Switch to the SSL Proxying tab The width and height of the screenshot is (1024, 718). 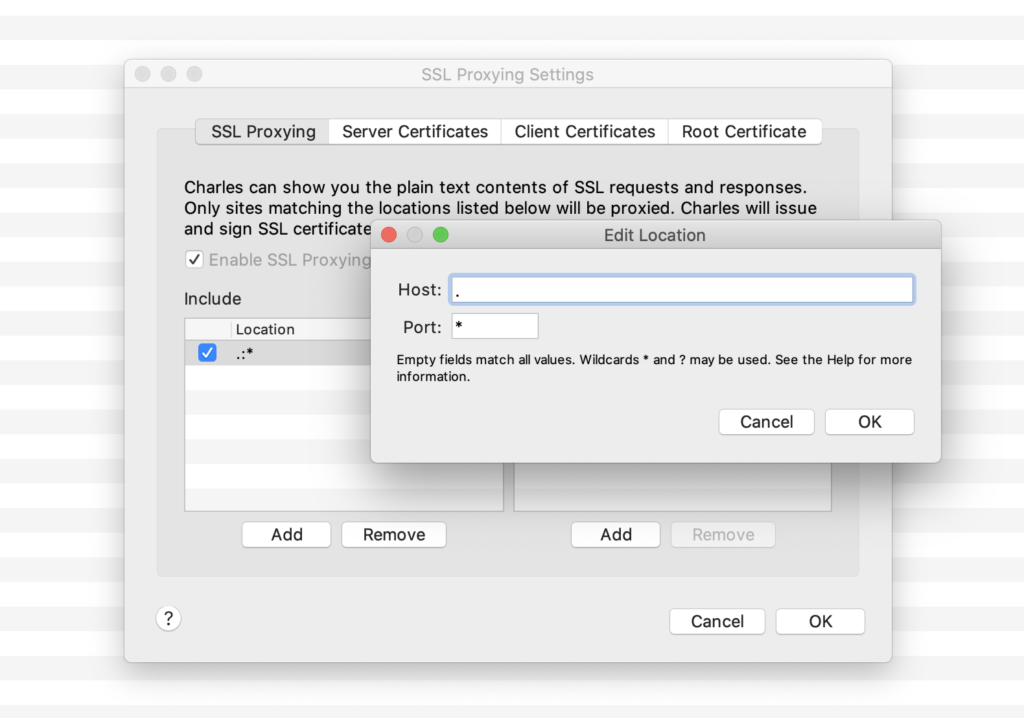[x=263, y=132]
